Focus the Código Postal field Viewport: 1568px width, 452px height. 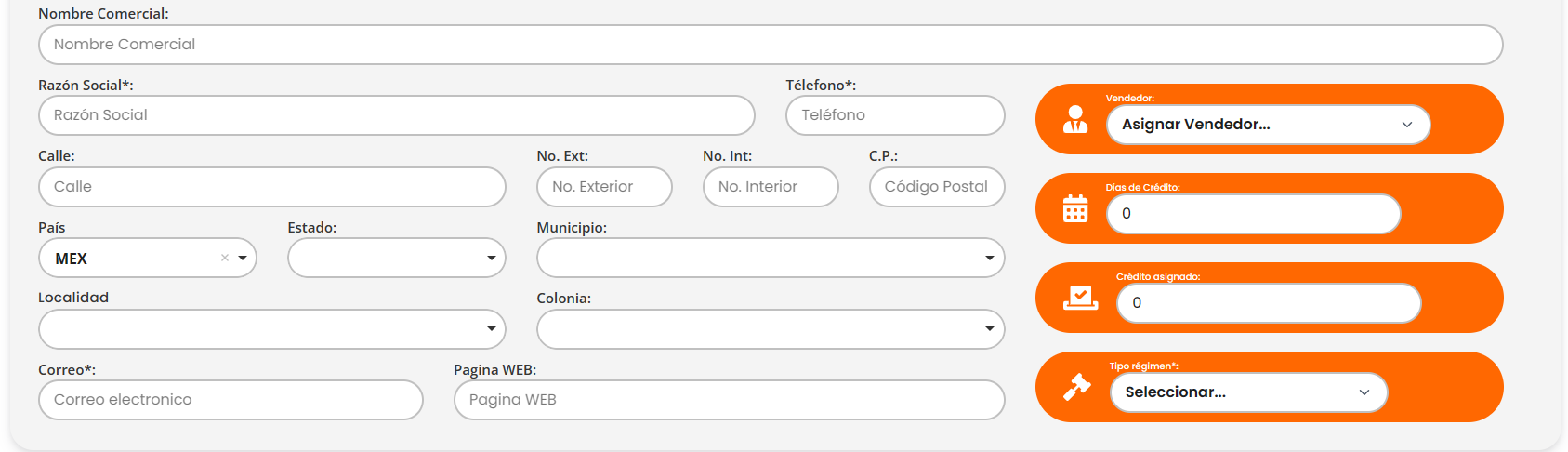[936, 187]
